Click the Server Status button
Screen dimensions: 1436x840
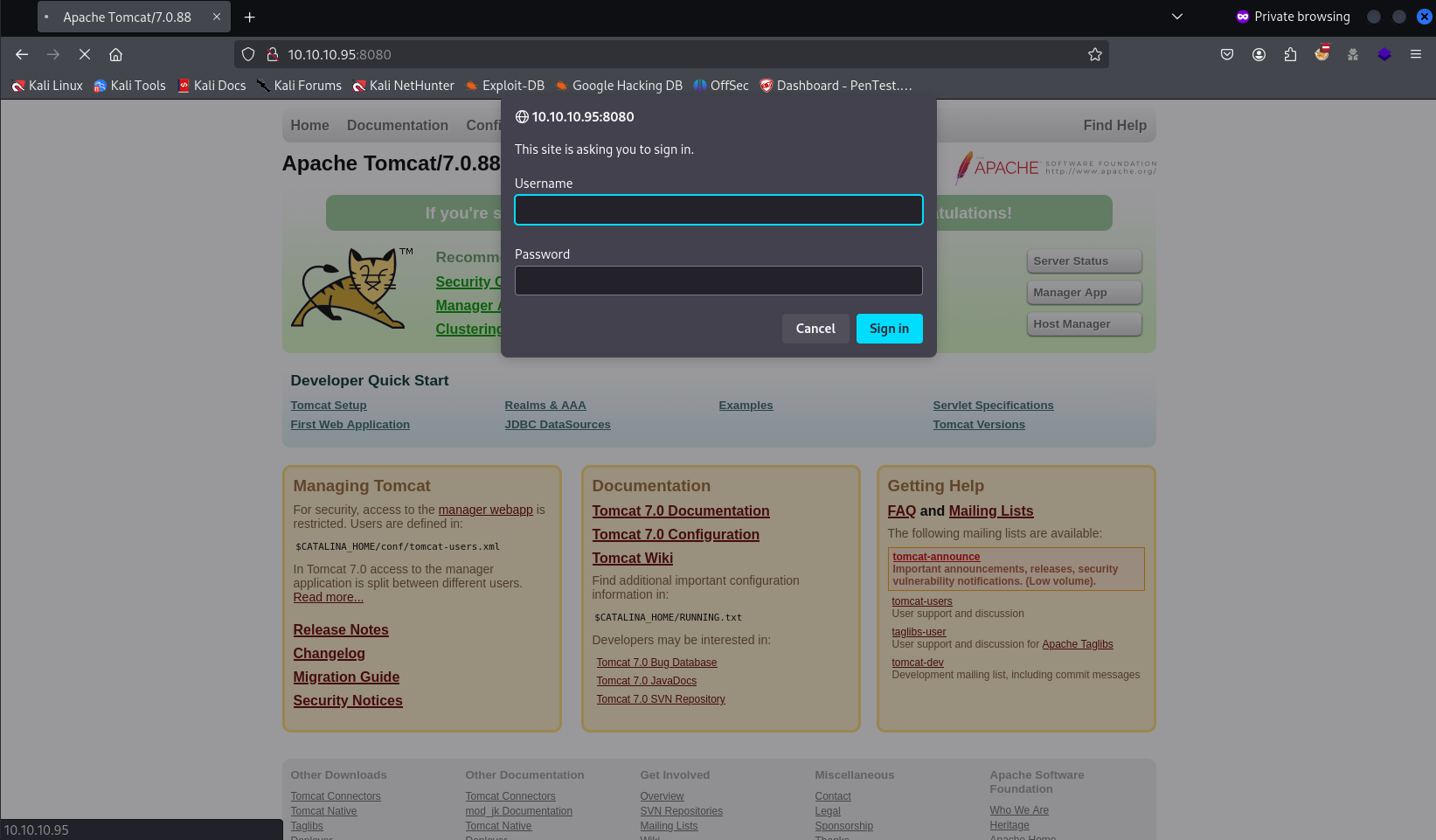1084,260
